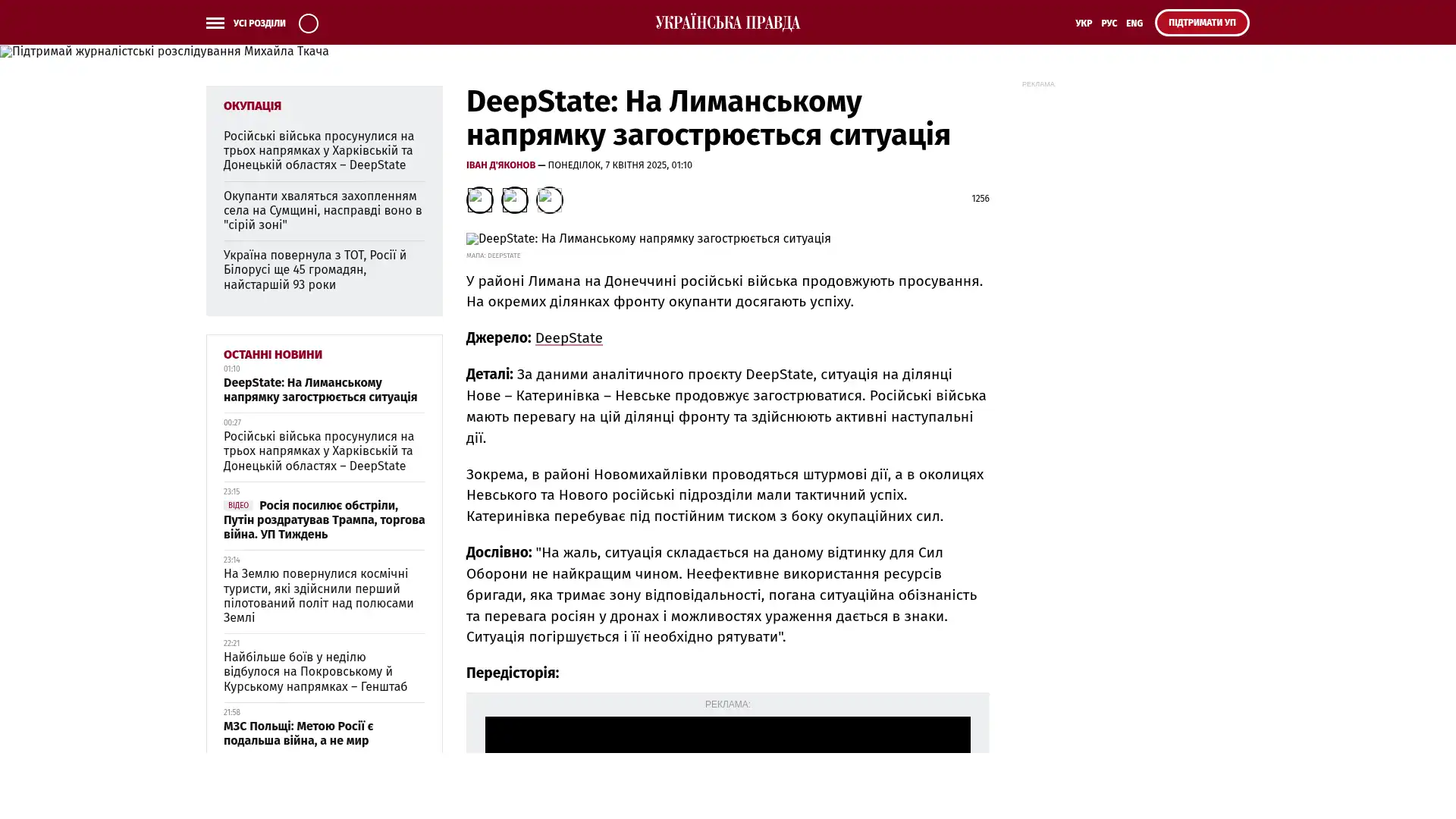
Task: Open the Mykhailo Tkach investigations support banner
Action: point(165,52)
